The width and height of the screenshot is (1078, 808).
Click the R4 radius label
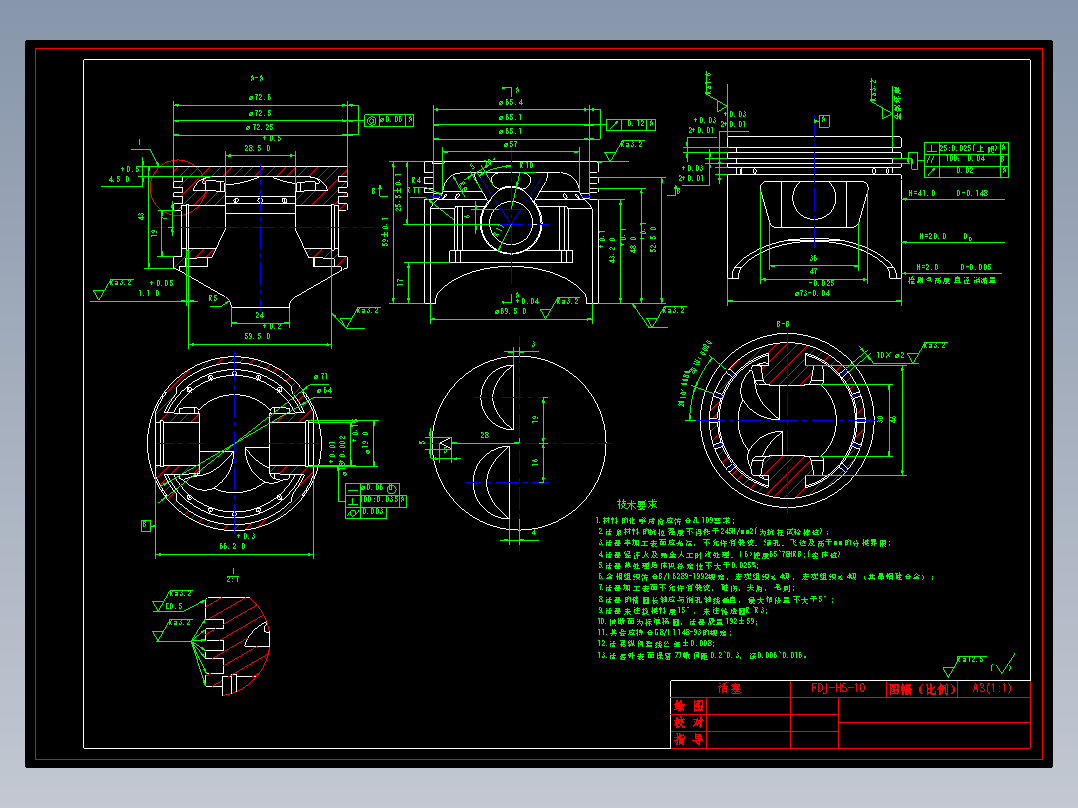tap(416, 180)
